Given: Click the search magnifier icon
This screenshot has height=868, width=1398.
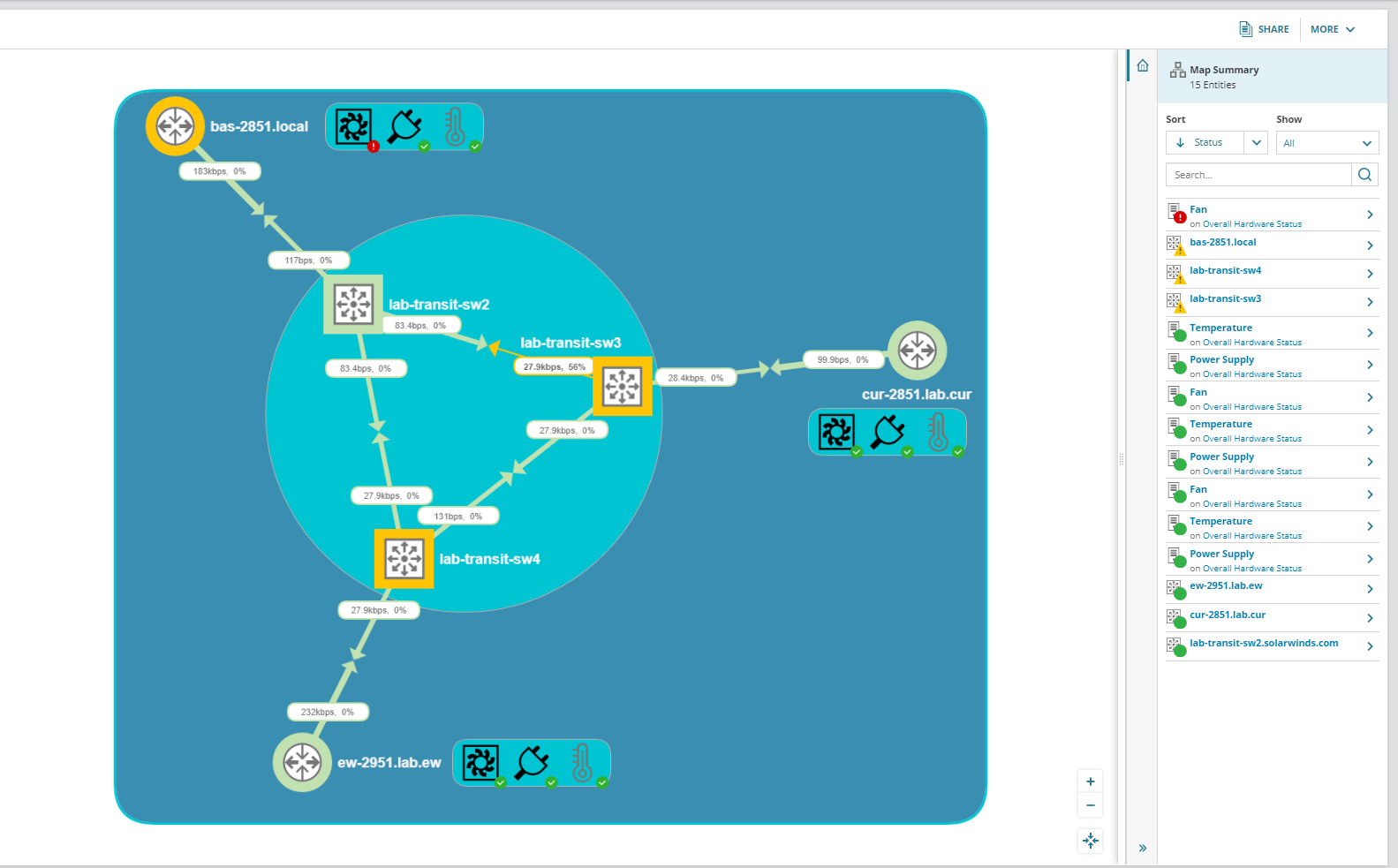Looking at the screenshot, I should pos(1364,175).
